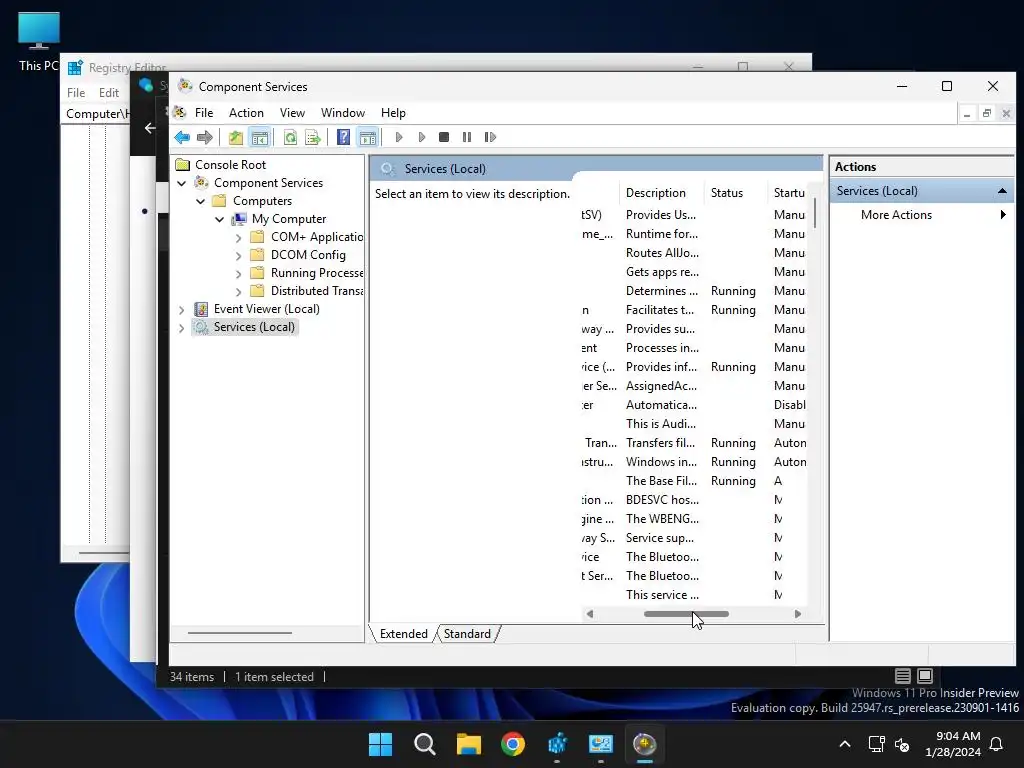Select the DCOM Config folder icon
The image size is (1024, 768).
258,255
